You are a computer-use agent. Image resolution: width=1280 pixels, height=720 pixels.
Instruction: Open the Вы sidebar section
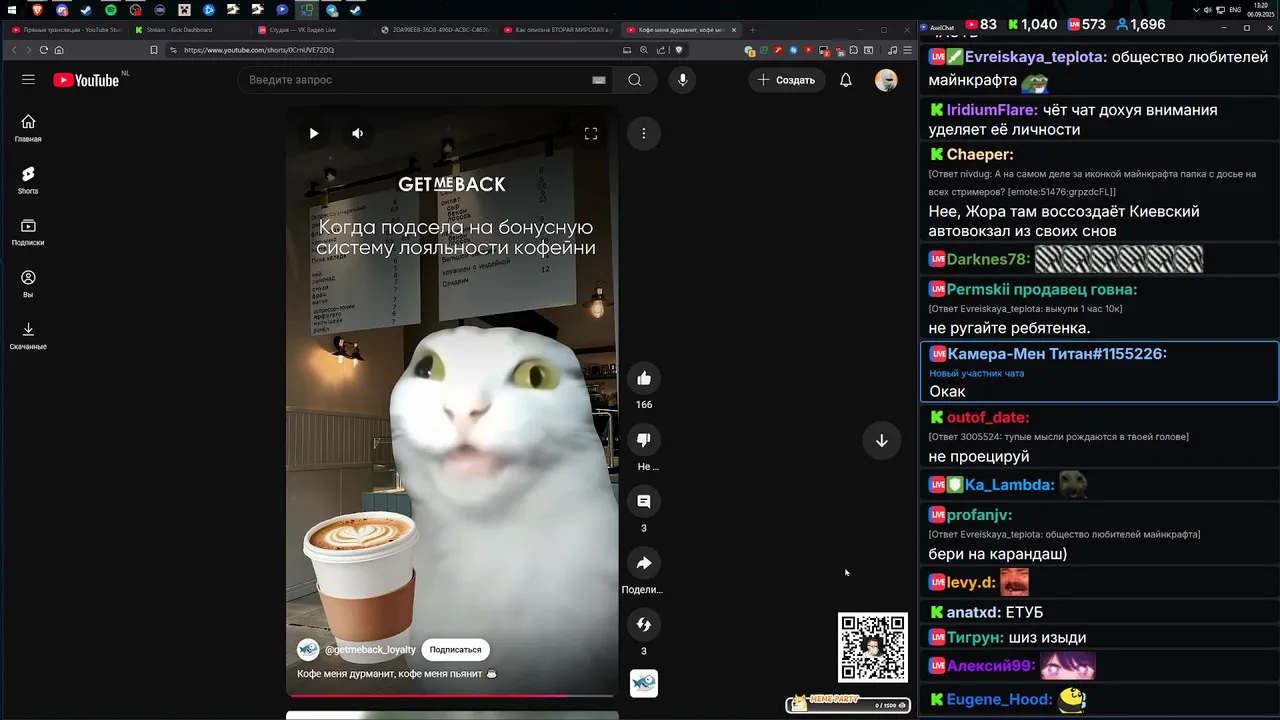(28, 284)
